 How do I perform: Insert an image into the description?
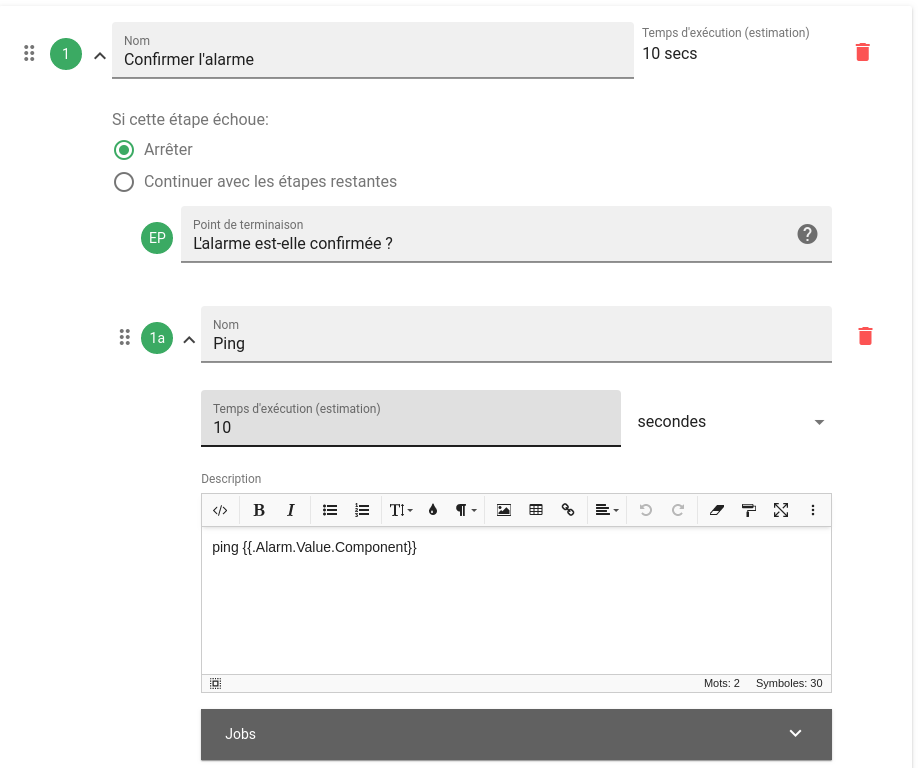(x=503, y=510)
